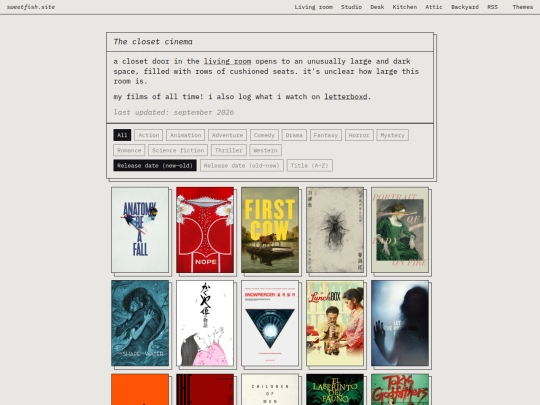Filter films by Thriller
This screenshot has height=405, width=540.
click(229, 150)
